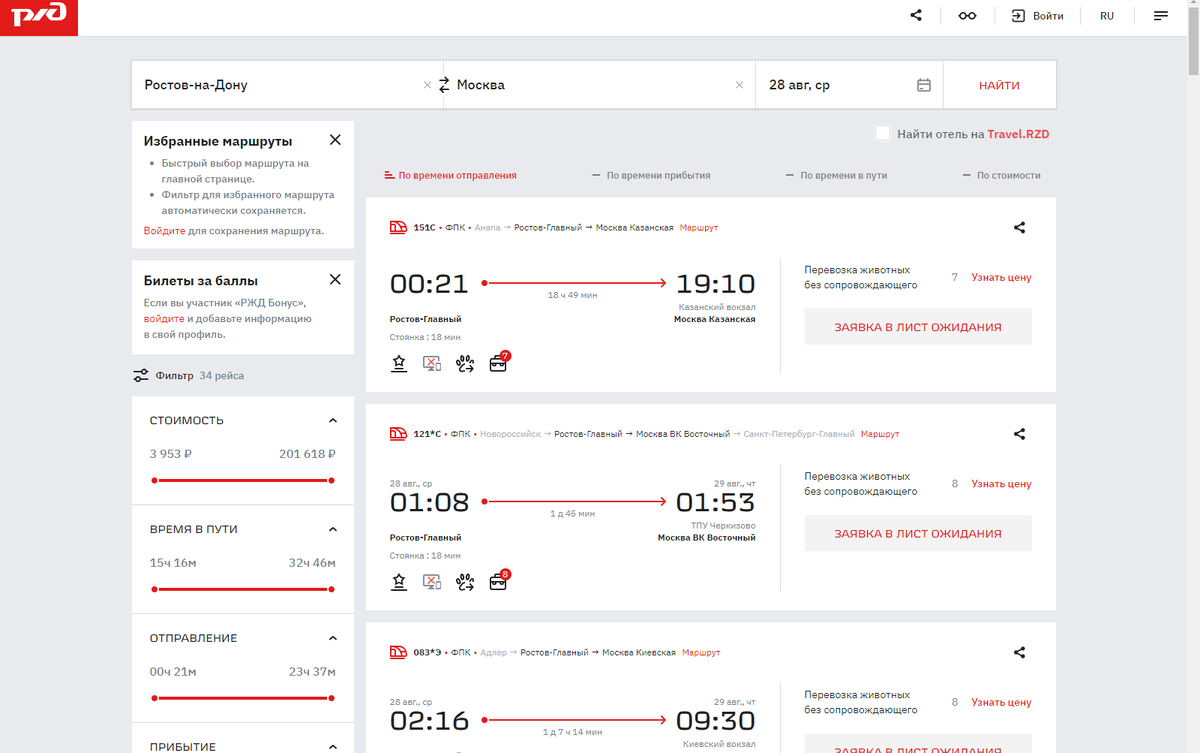Share train 151С card
1200x753 pixels.
click(1019, 227)
